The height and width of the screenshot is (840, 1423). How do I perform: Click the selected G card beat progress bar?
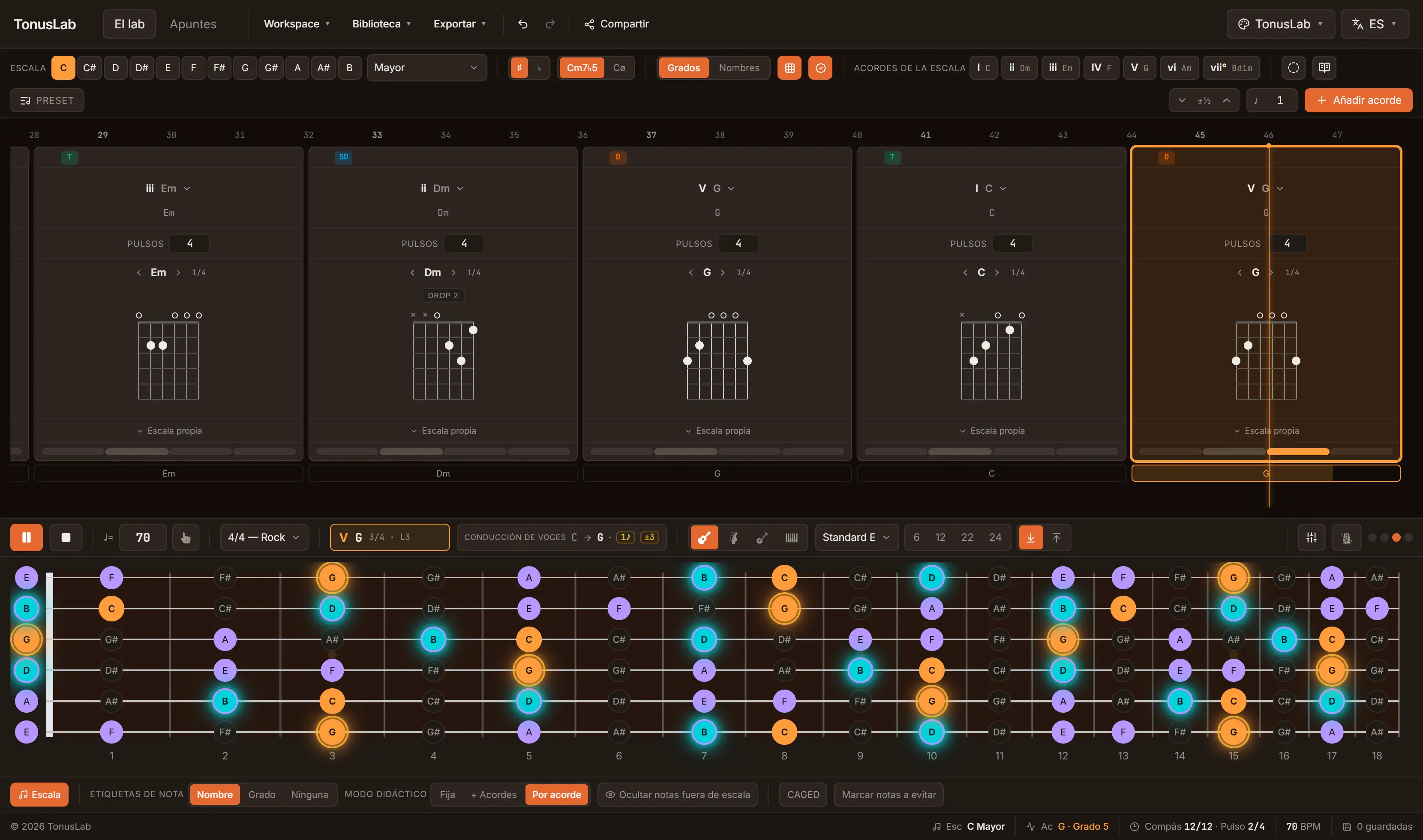pyautogui.click(x=1266, y=452)
